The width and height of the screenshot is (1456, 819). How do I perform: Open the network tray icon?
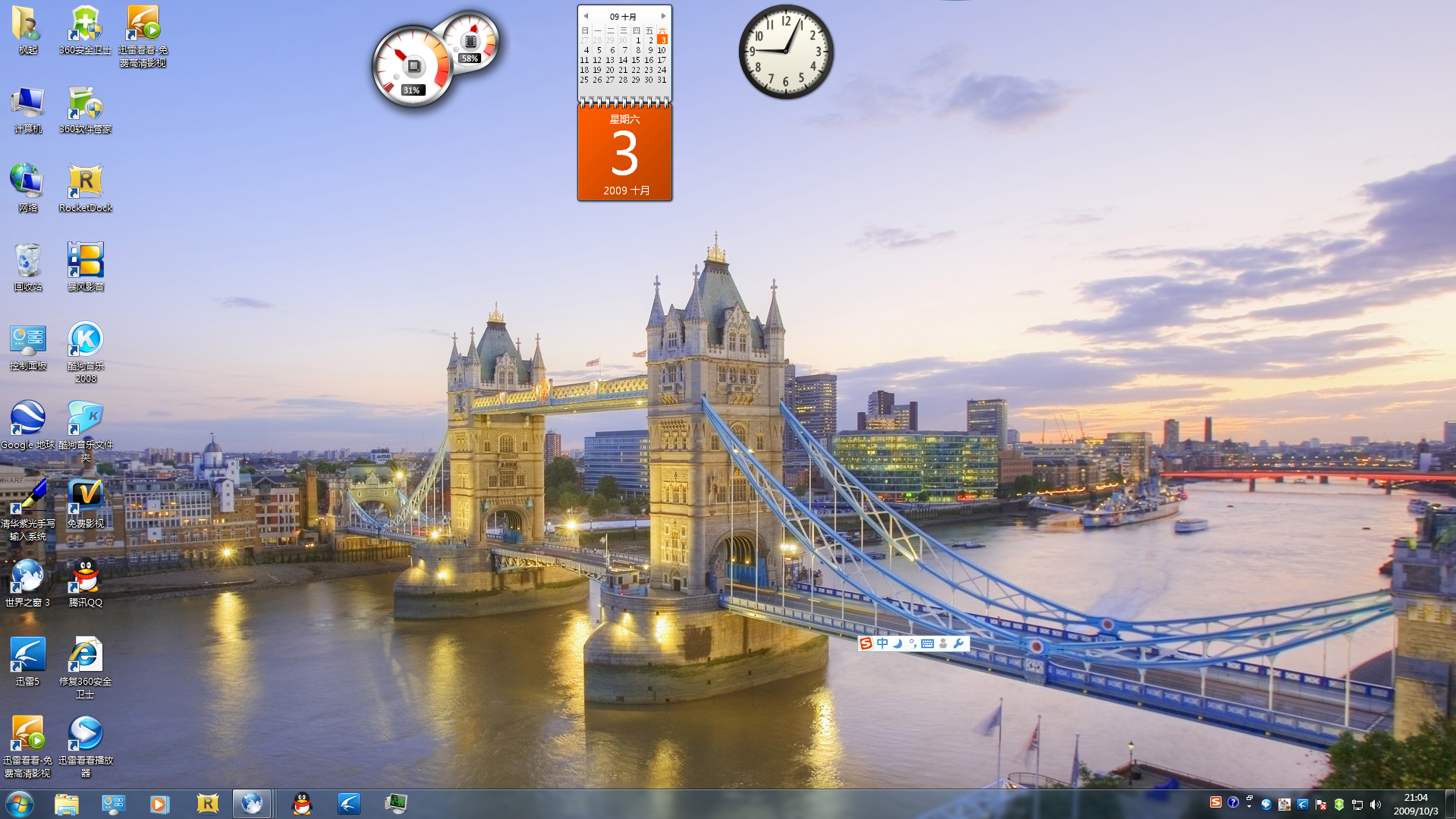click(x=1357, y=805)
